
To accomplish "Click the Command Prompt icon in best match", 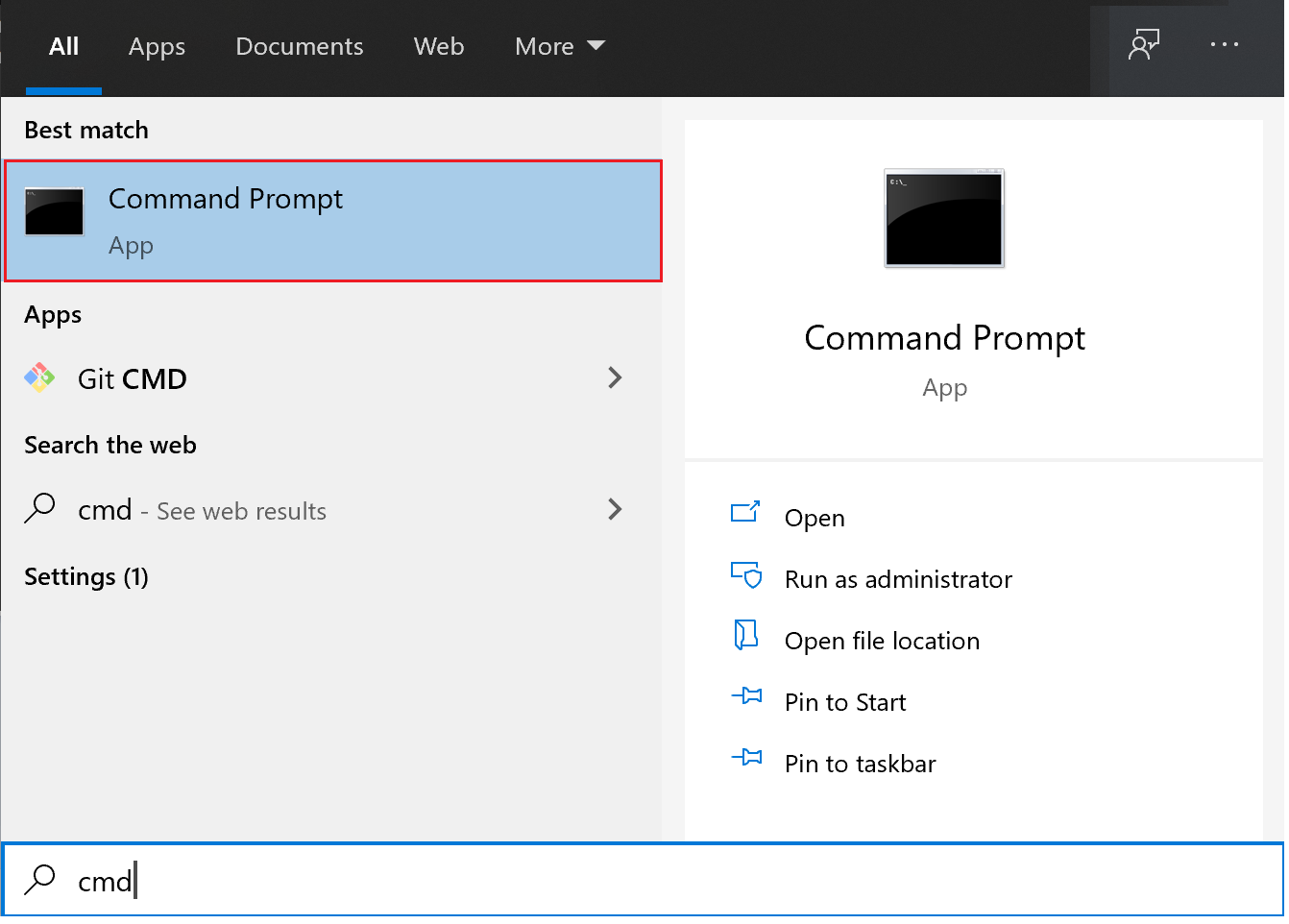I will click(54, 212).
